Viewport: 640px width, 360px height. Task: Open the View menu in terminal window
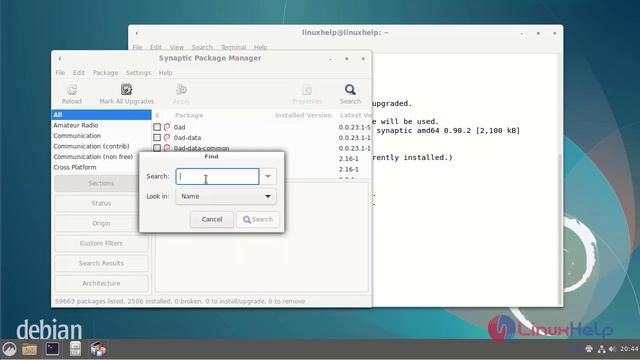177,47
